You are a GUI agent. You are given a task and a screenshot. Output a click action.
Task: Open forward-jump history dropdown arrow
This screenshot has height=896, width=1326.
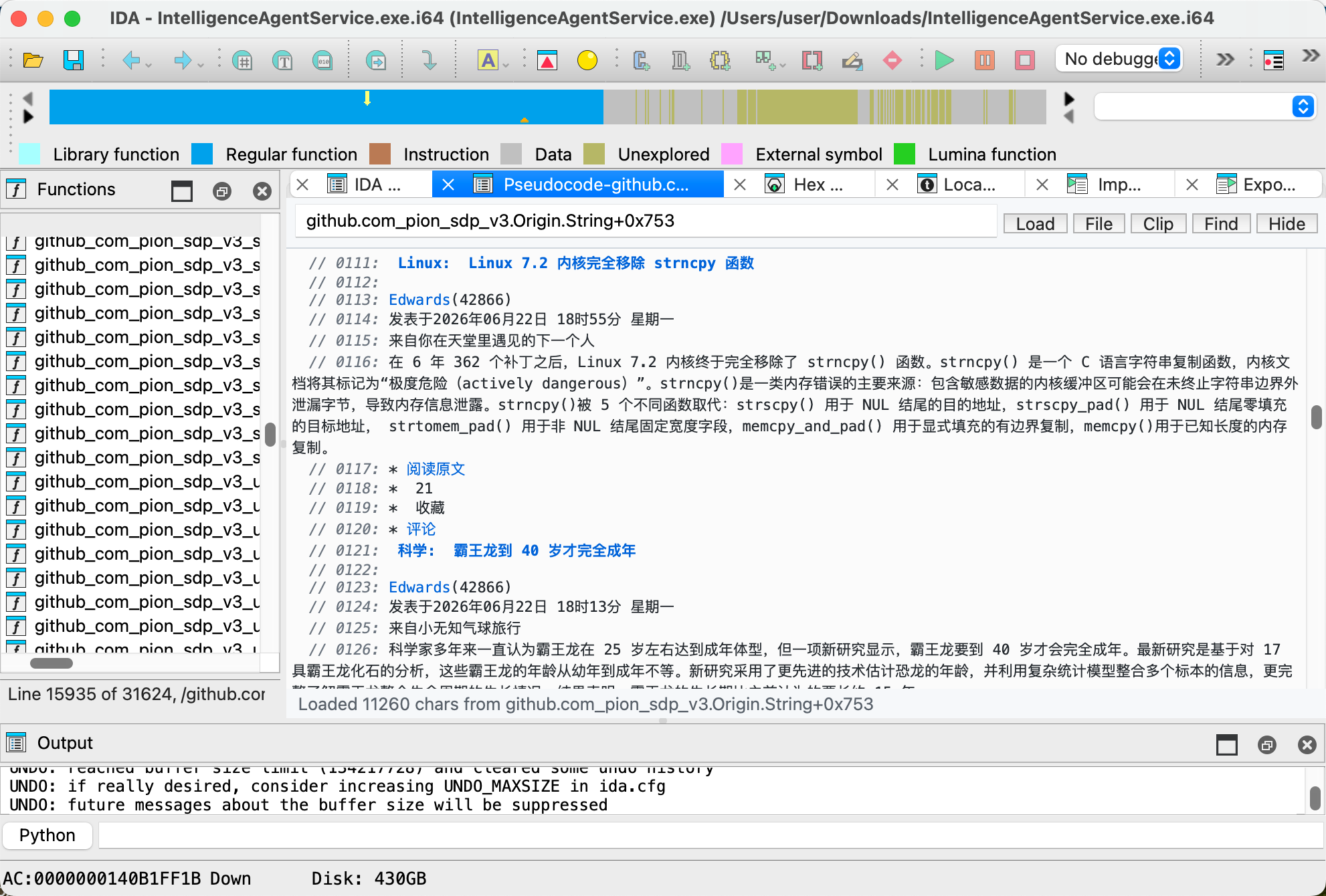click(x=201, y=65)
